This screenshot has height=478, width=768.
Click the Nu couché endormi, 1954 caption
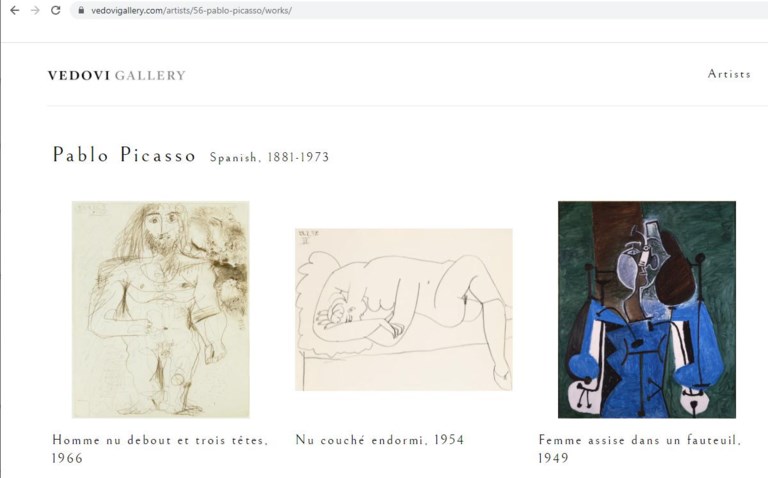click(380, 440)
